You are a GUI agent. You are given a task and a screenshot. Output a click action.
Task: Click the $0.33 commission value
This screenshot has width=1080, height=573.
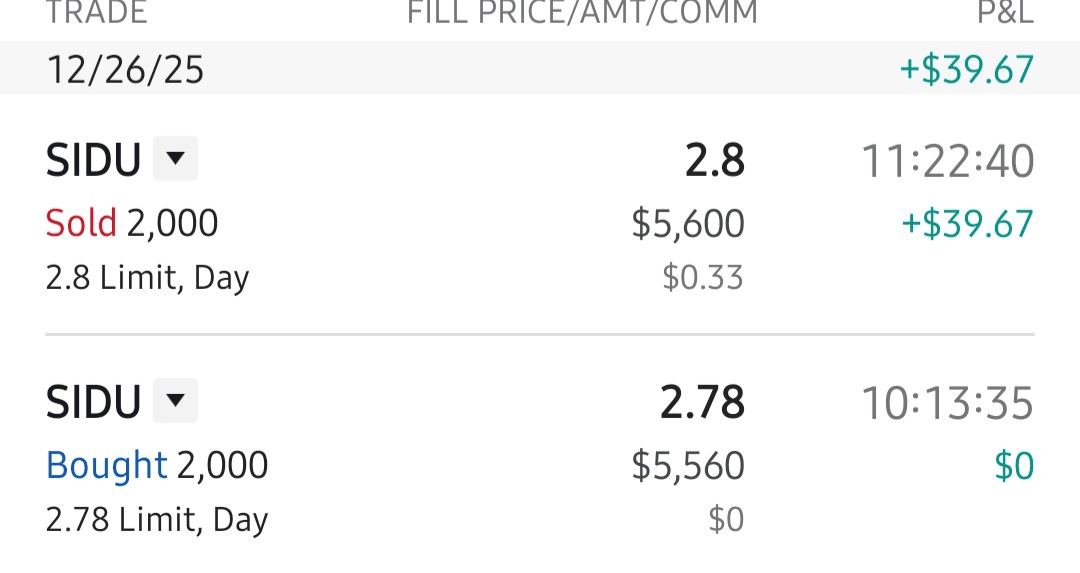[x=703, y=277]
